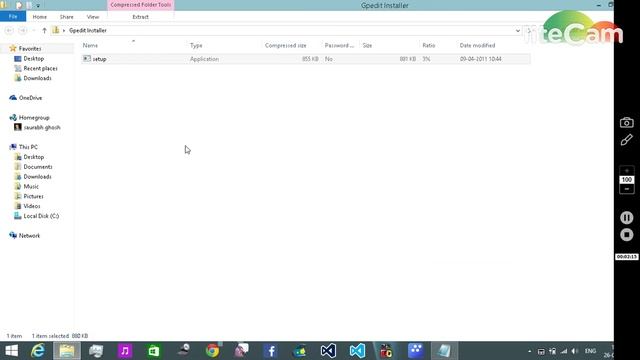
Task: Select the setup application file
Action: click(306, 59)
